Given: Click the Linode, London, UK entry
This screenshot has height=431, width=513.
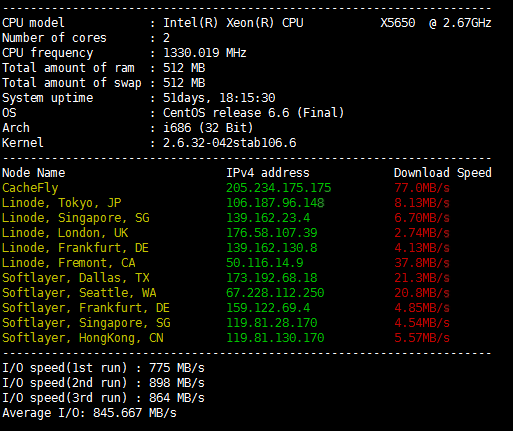Looking at the screenshot, I should click(x=65, y=233).
